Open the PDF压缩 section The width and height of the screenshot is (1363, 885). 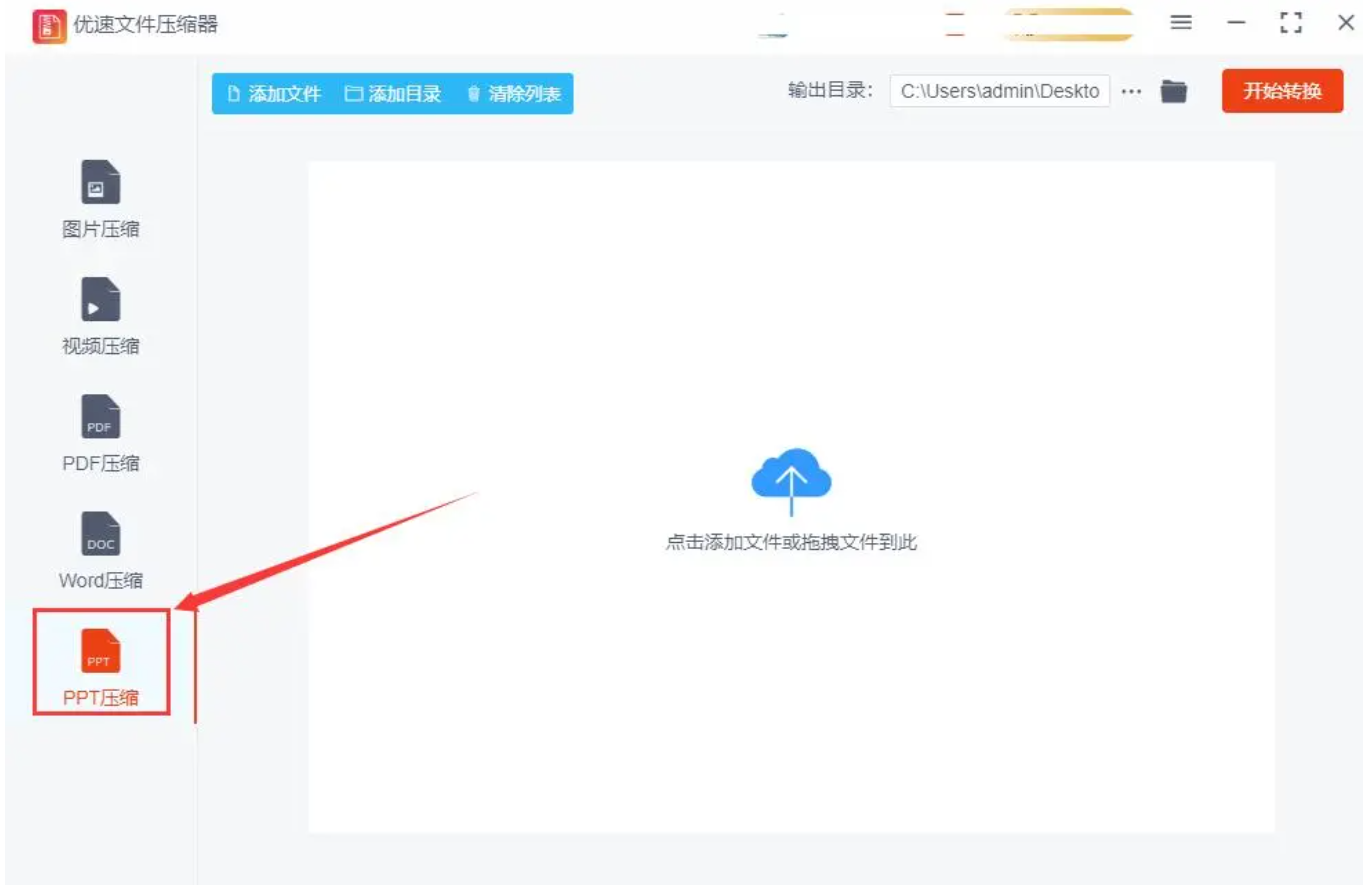100,434
